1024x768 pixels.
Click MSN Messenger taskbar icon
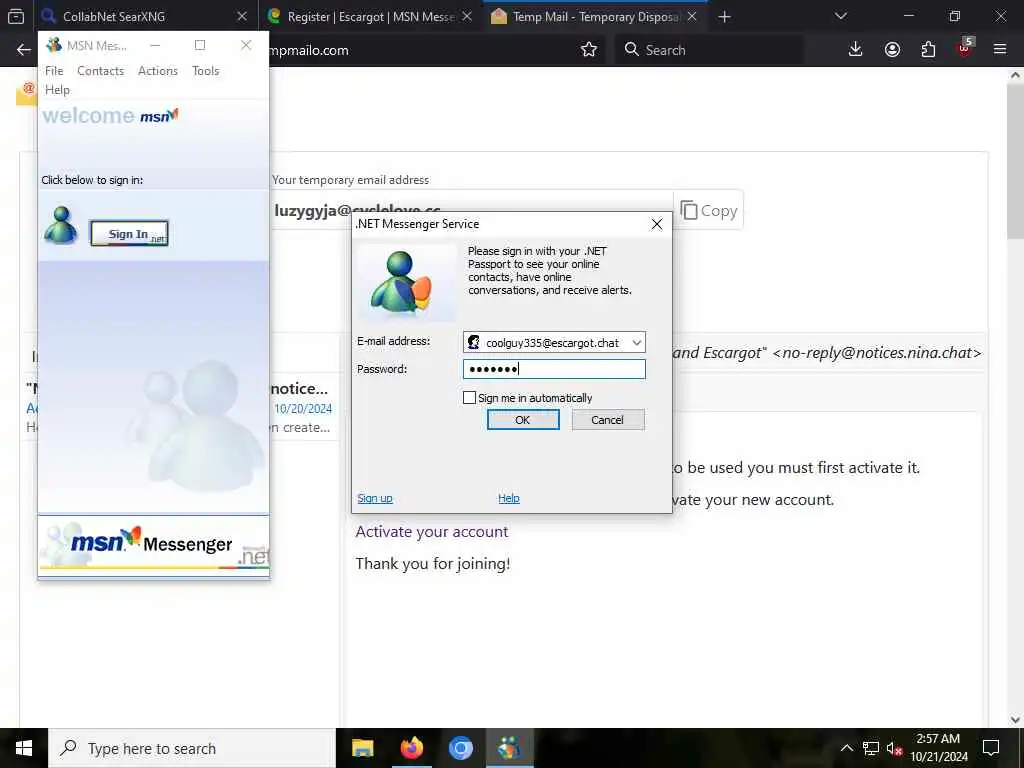509,748
